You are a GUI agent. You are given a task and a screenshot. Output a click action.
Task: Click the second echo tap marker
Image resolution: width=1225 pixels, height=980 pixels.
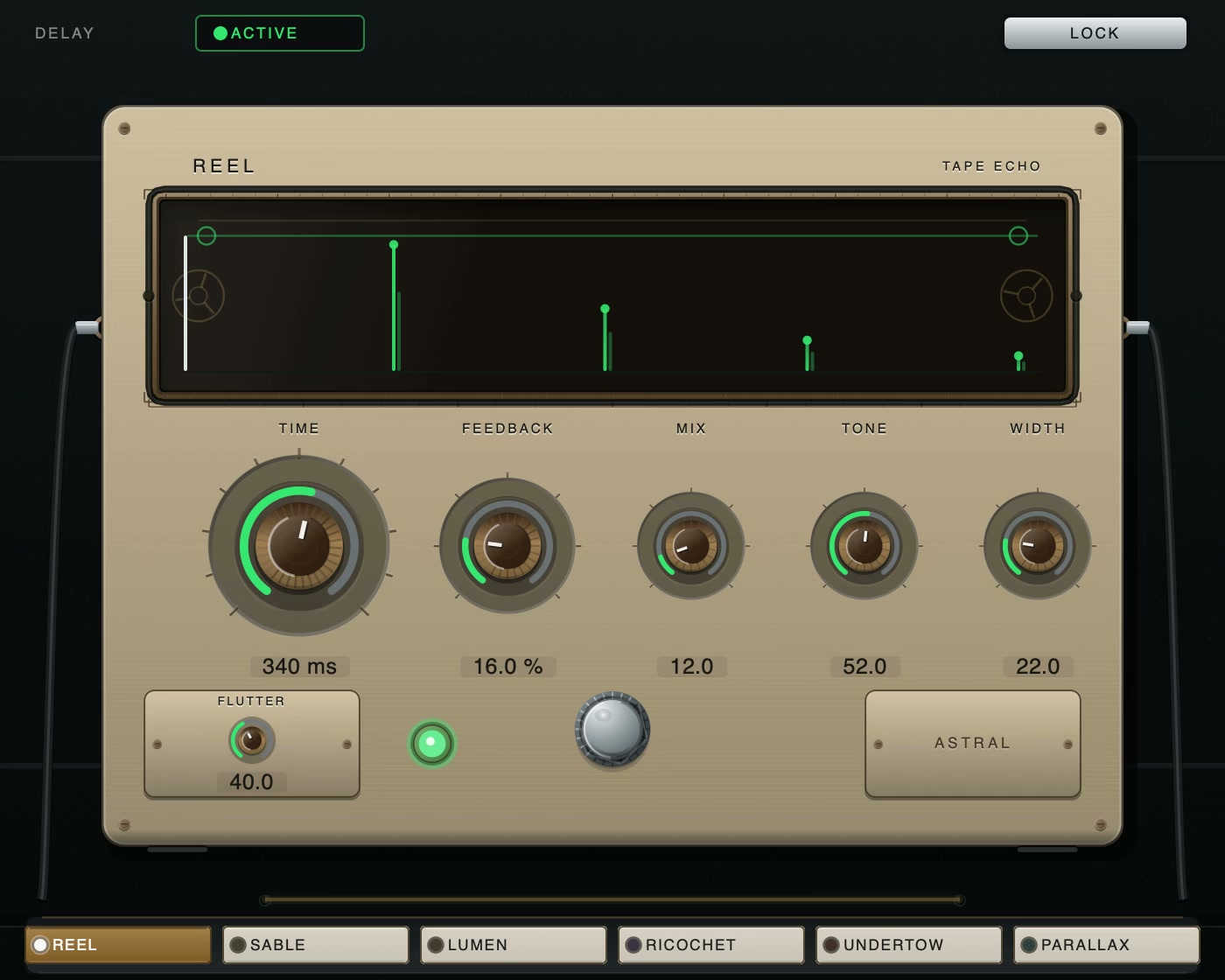[605, 338]
